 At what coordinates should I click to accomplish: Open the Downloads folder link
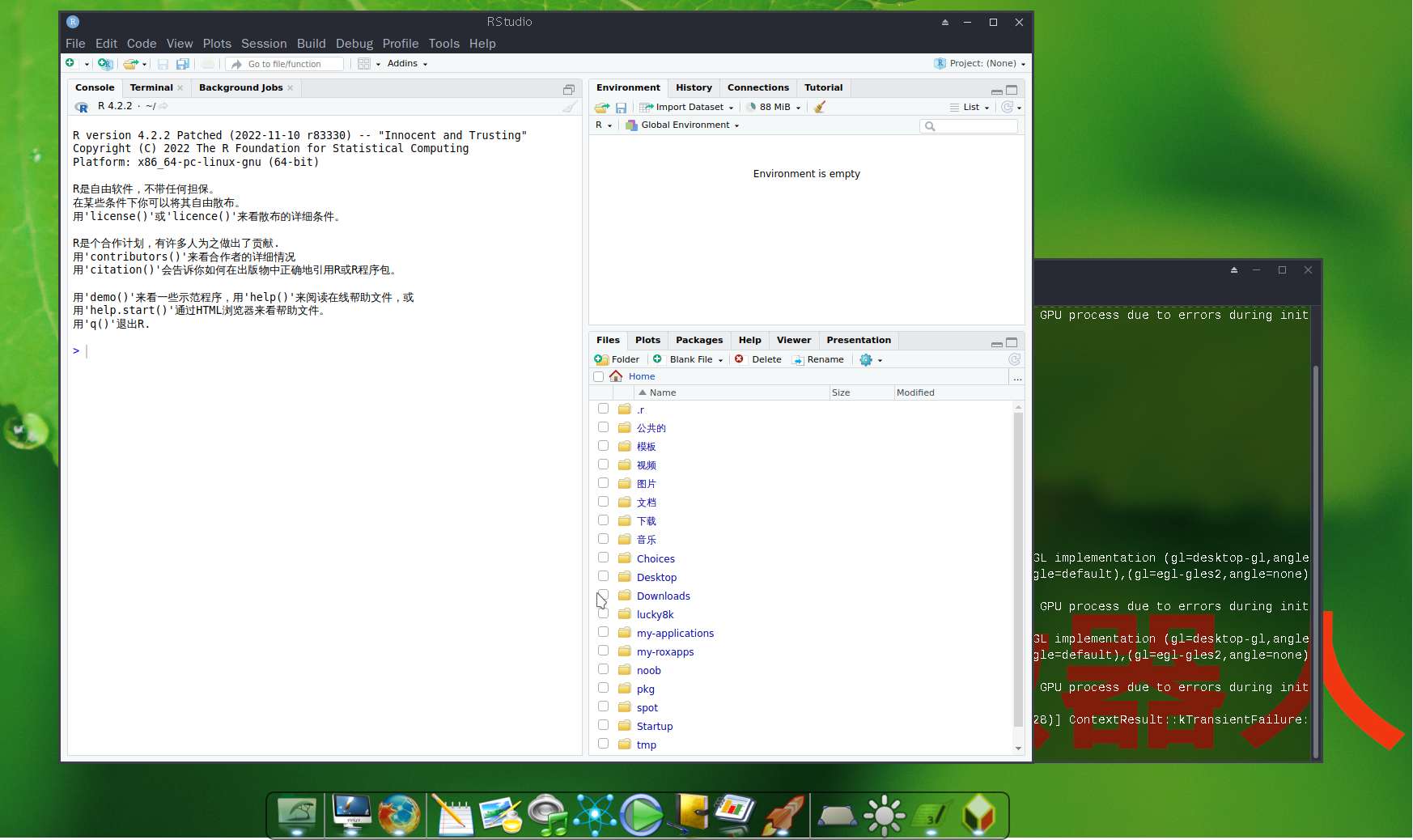(x=663, y=596)
